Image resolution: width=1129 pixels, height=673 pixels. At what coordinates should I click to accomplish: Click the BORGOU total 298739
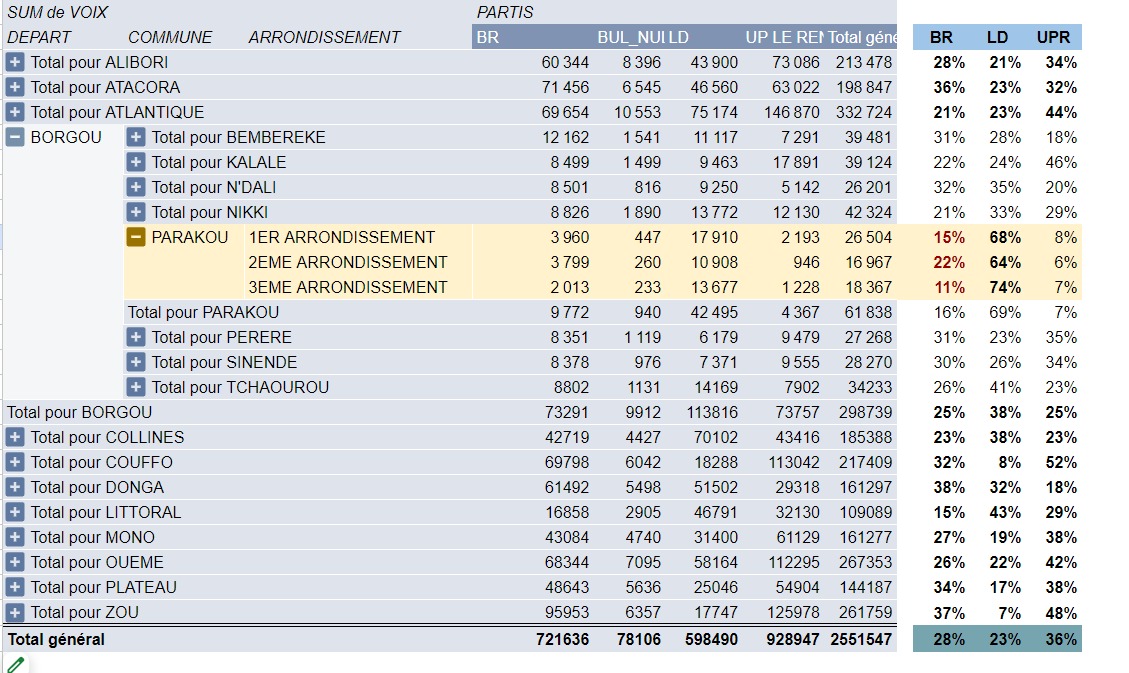pyautogui.click(x=865, y=412)
